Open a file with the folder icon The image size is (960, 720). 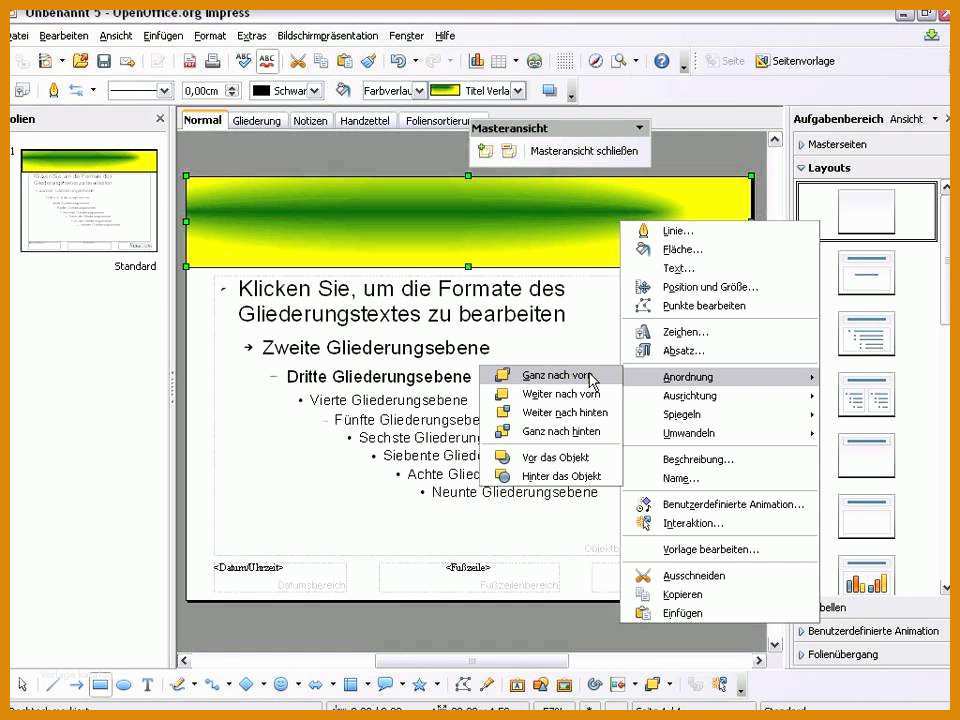[x=80, y=61]
